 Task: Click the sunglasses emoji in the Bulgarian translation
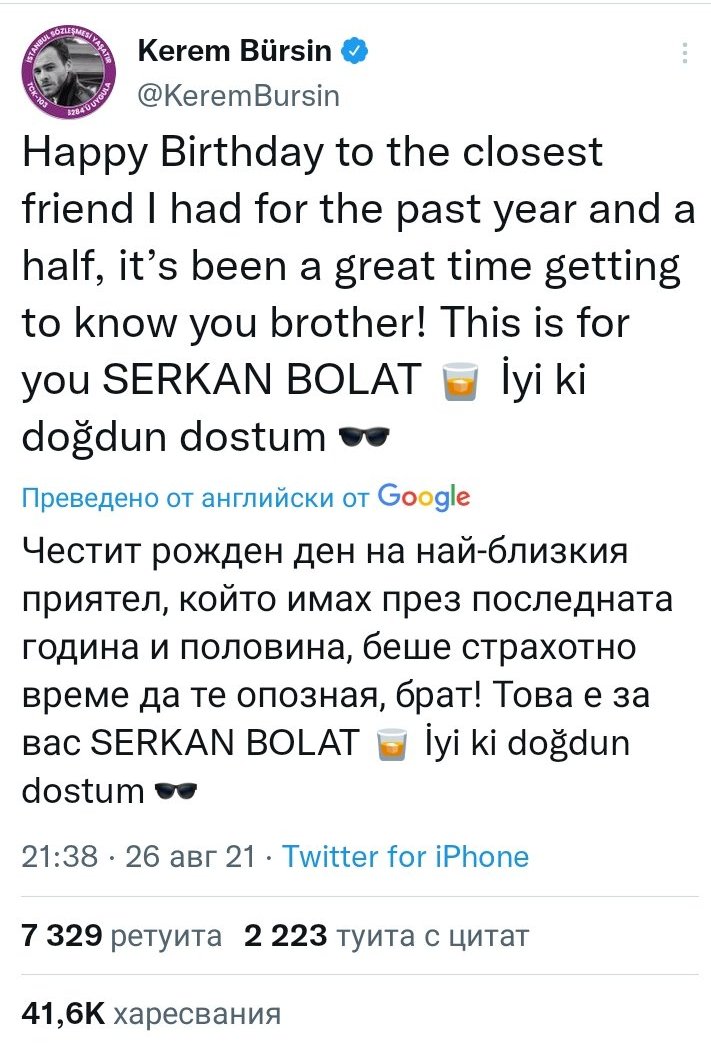click(x=178, y=793)
